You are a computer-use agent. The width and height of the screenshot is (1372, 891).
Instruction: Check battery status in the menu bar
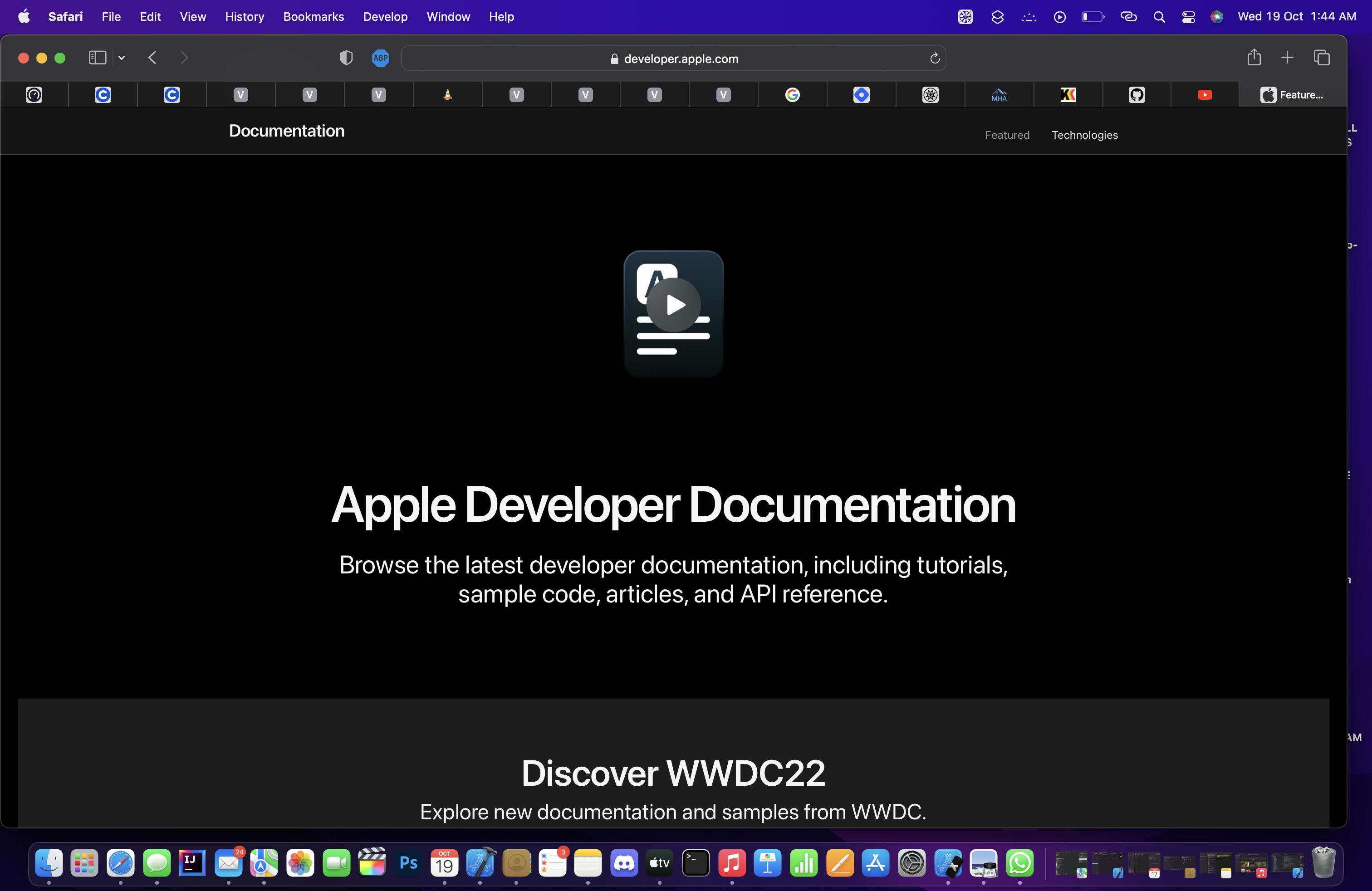1093,17
